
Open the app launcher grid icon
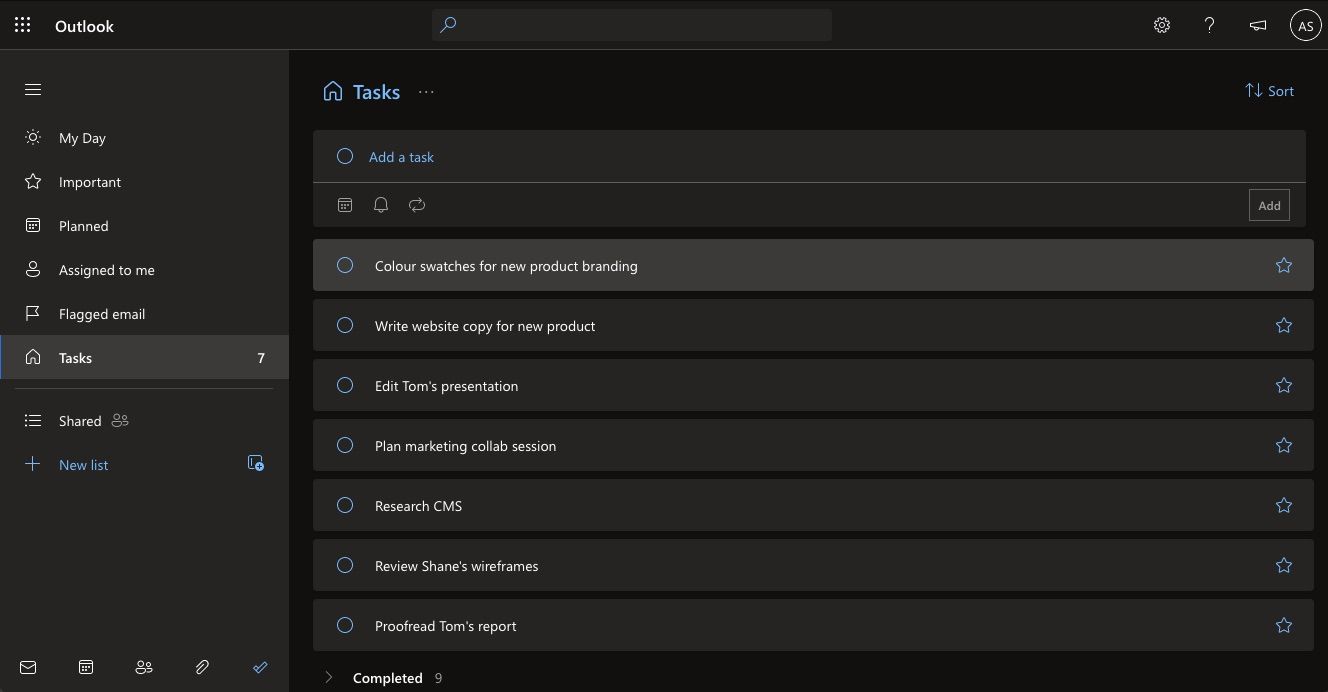tap(22, 26)
